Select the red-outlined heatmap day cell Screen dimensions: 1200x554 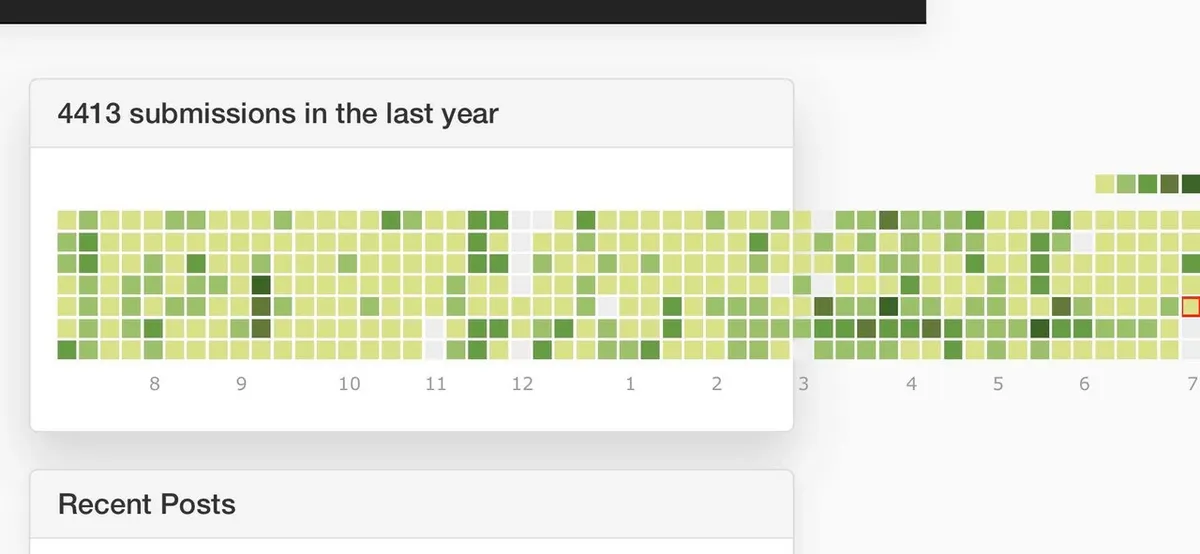point(1191,306)
